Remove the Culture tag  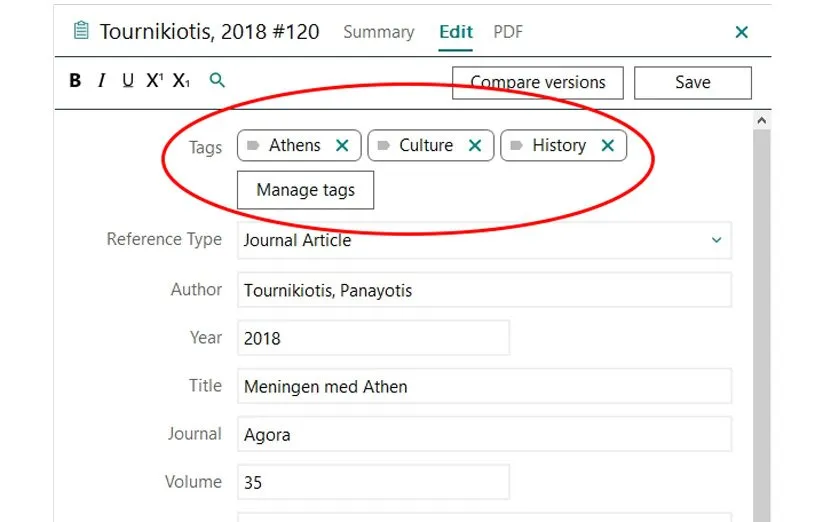(475, 146)
